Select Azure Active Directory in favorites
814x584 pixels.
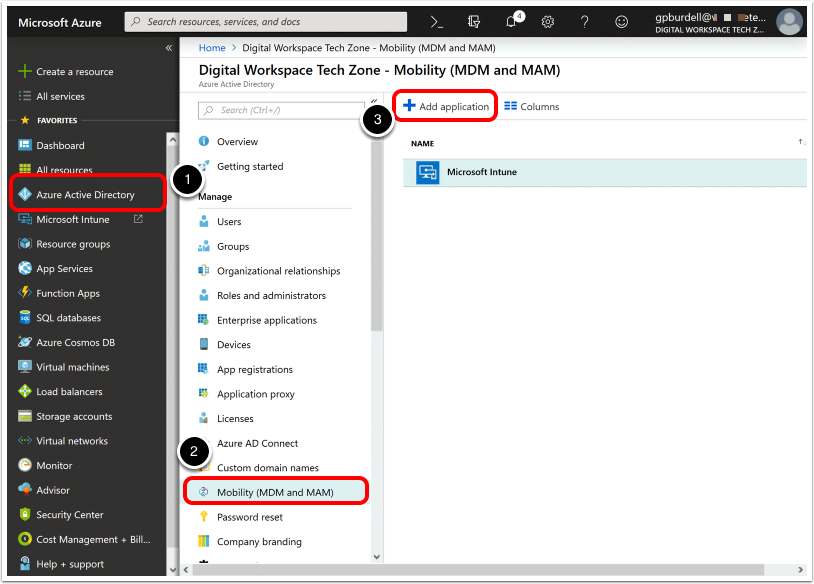(x=85, y=195)
